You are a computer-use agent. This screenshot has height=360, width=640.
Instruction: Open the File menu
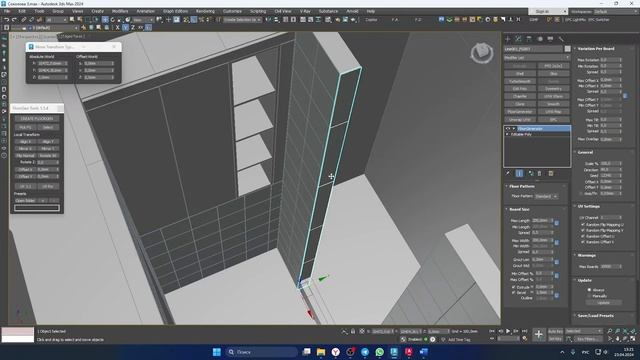[x=7, y=11]
